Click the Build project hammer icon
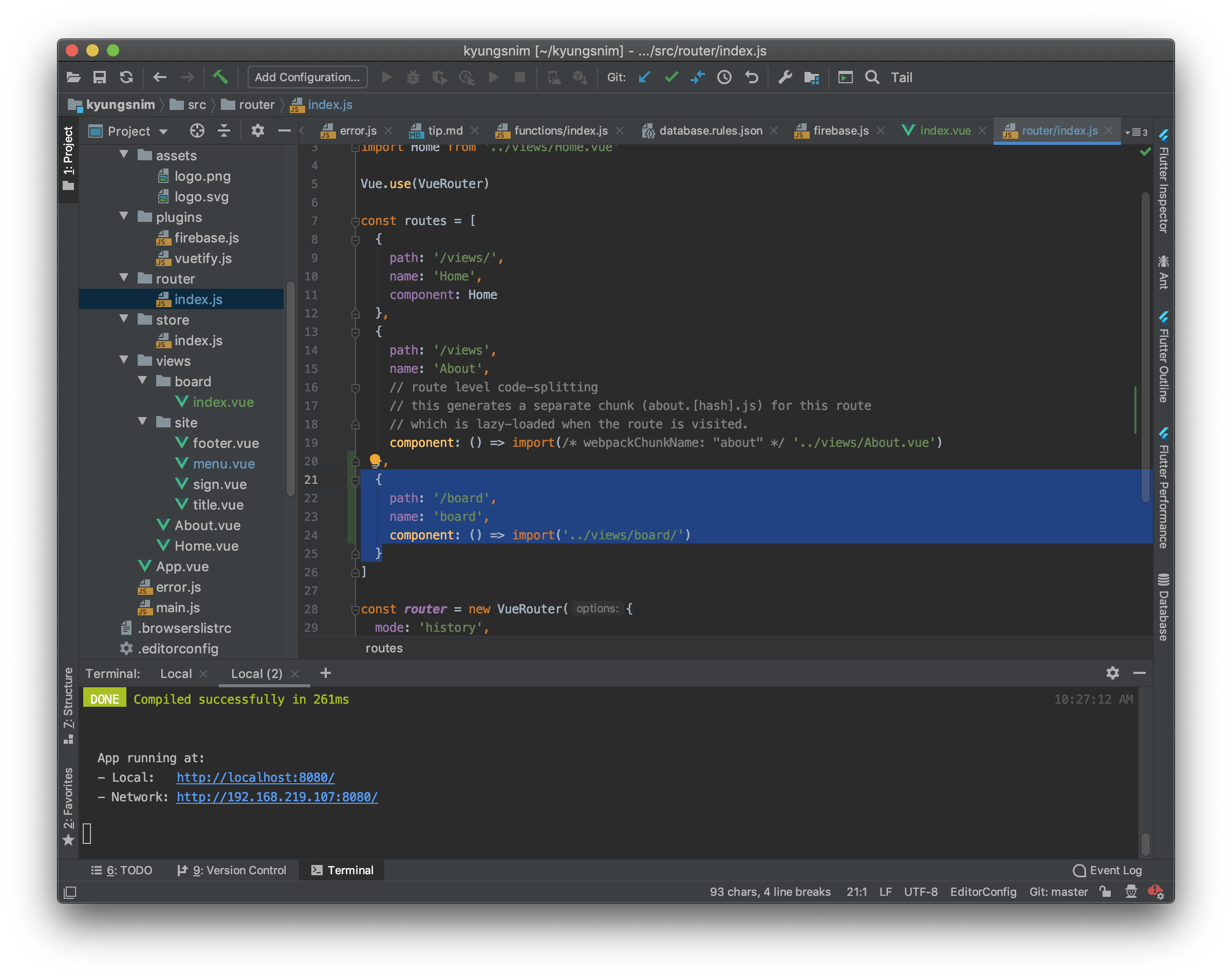This screenshot has height=979, width=1232. [220, 77]
